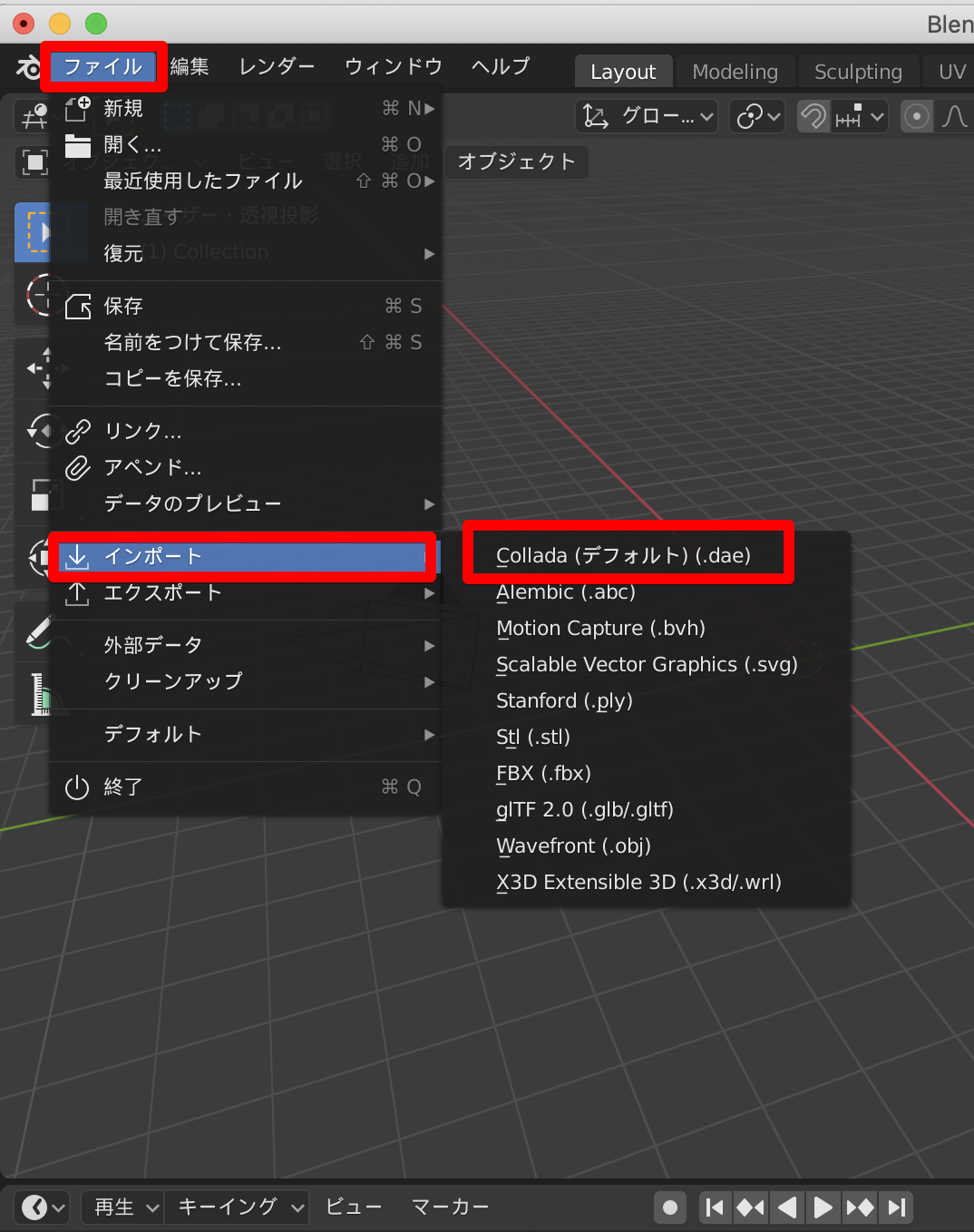Screen dimensions: 974x1232
Task: Import FBX (.fbx) file
Action: point(646,773)
